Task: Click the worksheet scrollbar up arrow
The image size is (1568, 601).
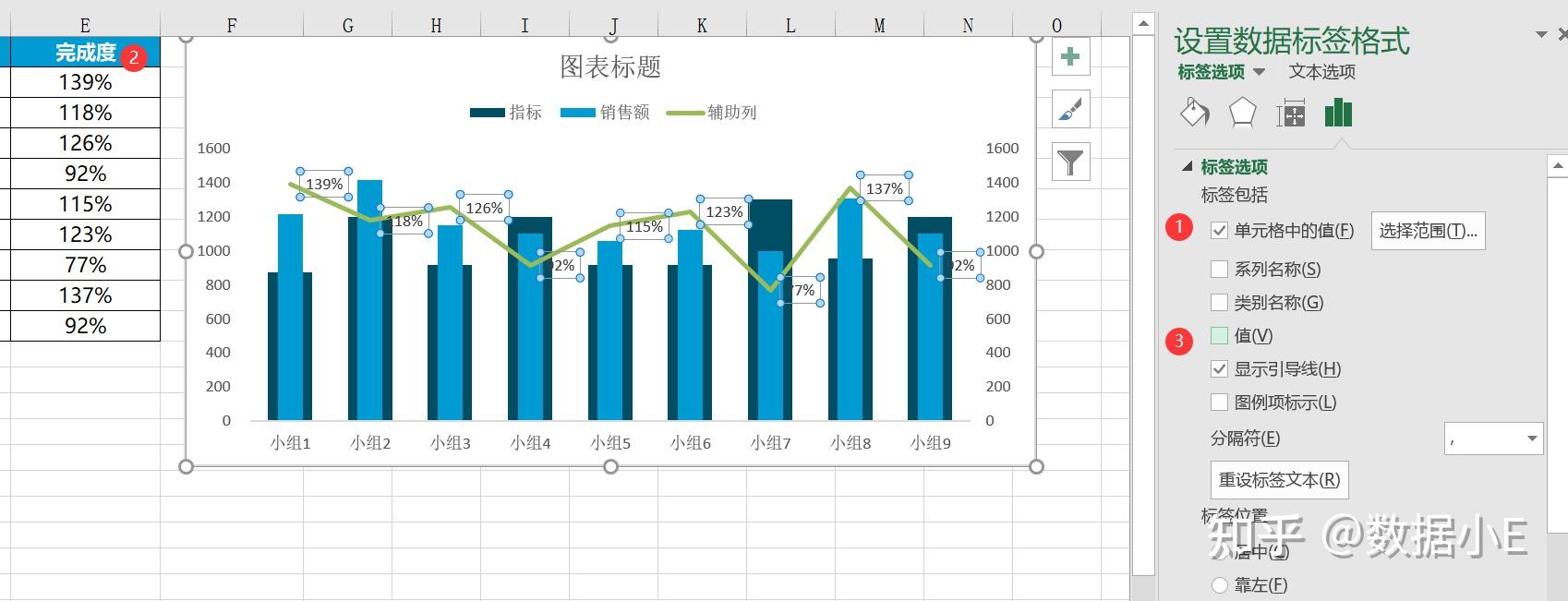Action: pyautogui.click(x=1143, y=24)
